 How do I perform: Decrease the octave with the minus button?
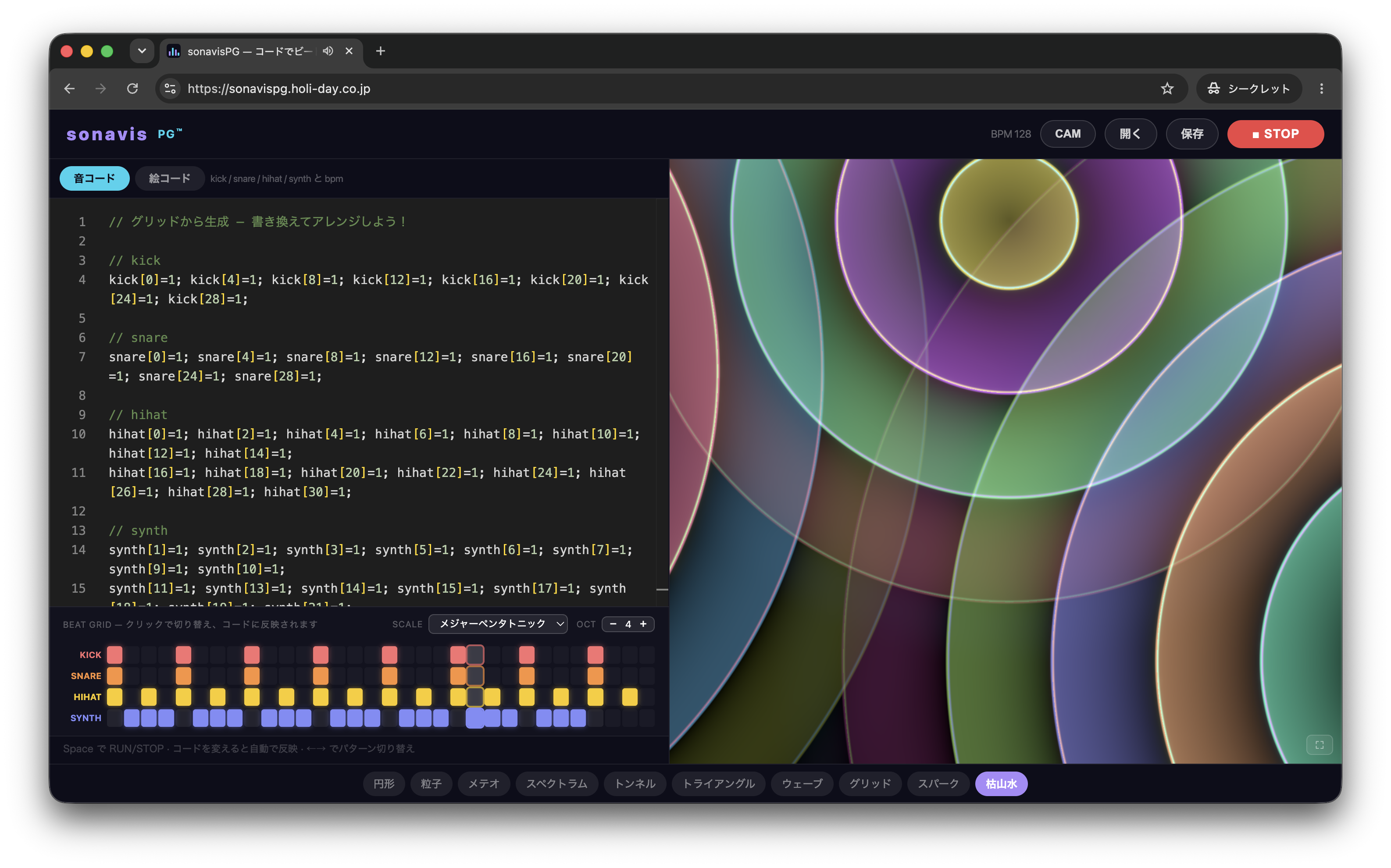click(613, 624)
